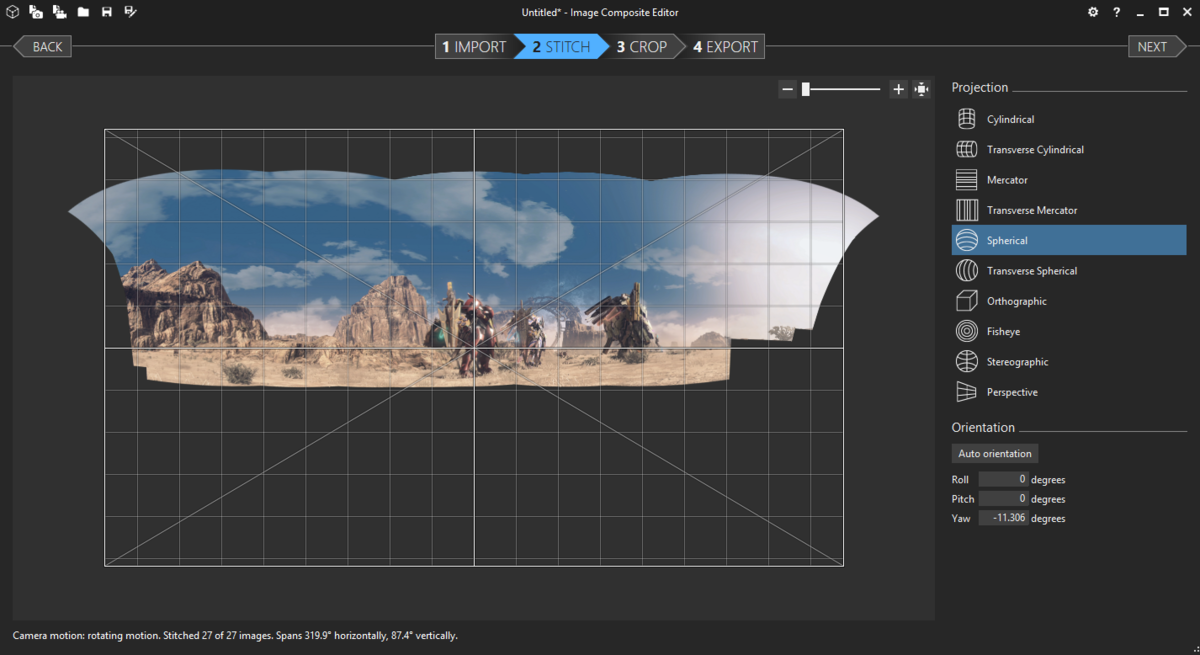1200x655 pixels.
Task: Click the stitched panorama preview image
Action: coord(473,277)
